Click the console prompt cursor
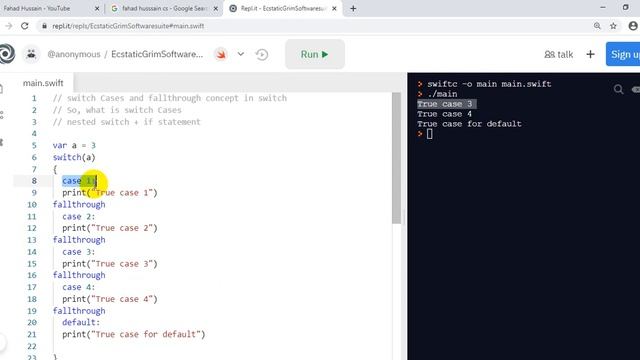 (x=429, y=134)
